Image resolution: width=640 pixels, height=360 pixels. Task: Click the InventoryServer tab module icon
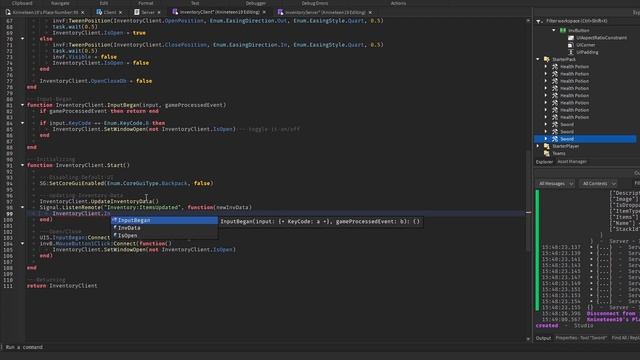point(280,12)
